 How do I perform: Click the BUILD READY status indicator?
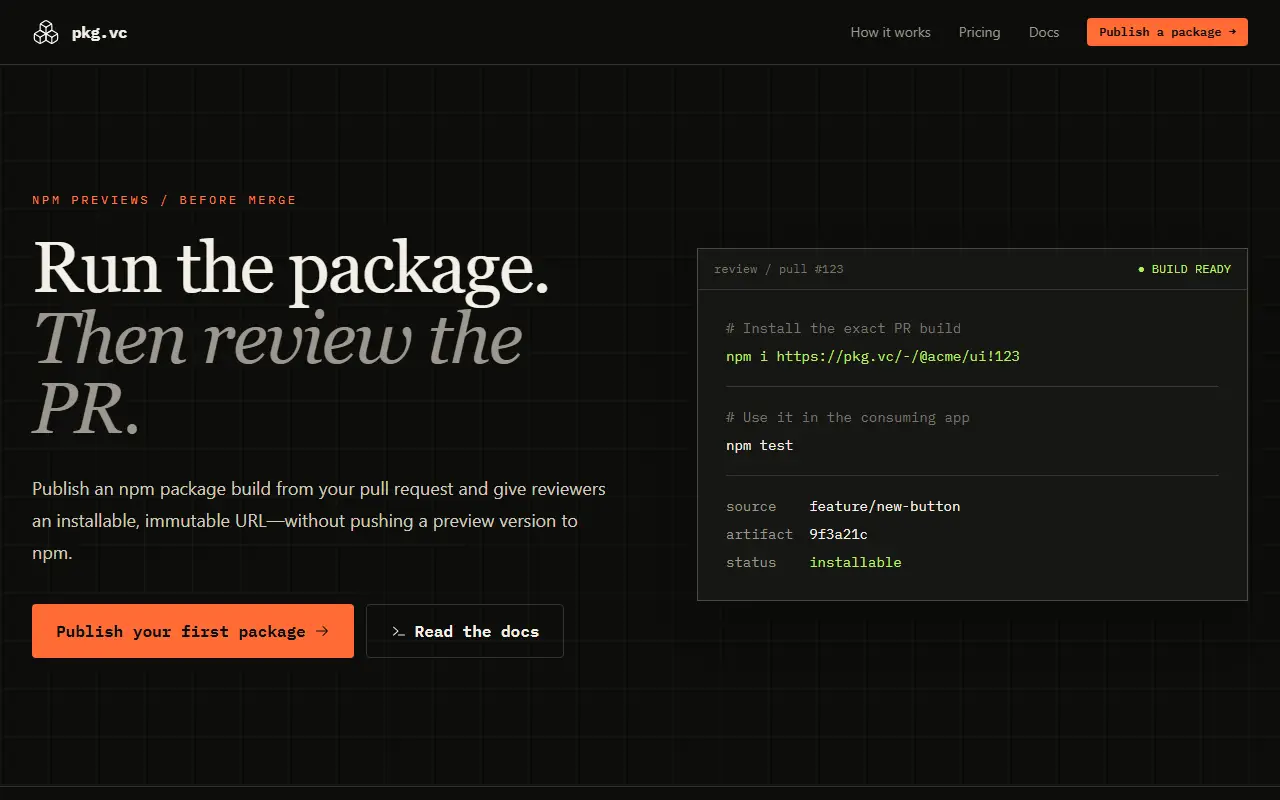tap(1184, 269)
